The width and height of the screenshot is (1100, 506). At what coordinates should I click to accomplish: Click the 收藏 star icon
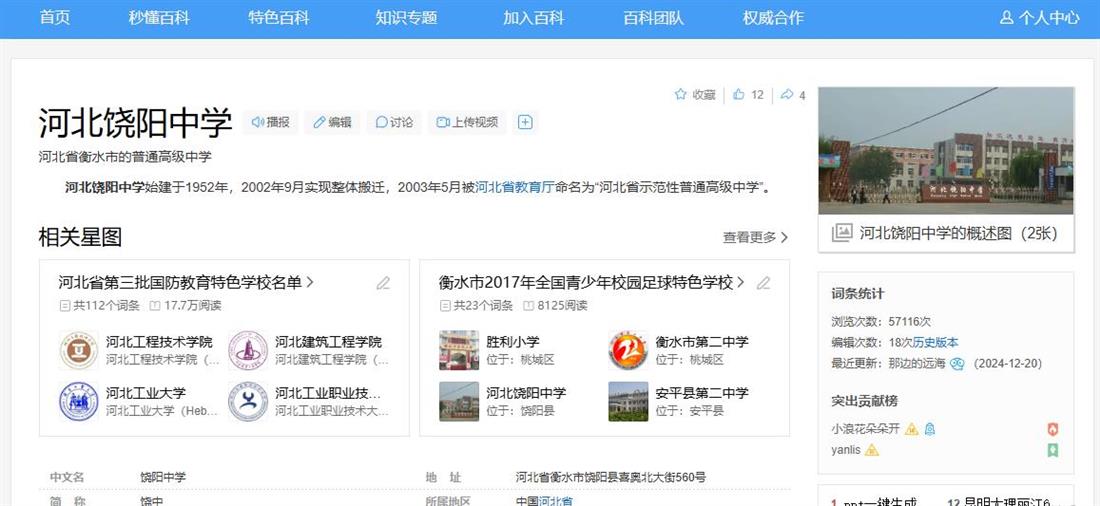680,94
